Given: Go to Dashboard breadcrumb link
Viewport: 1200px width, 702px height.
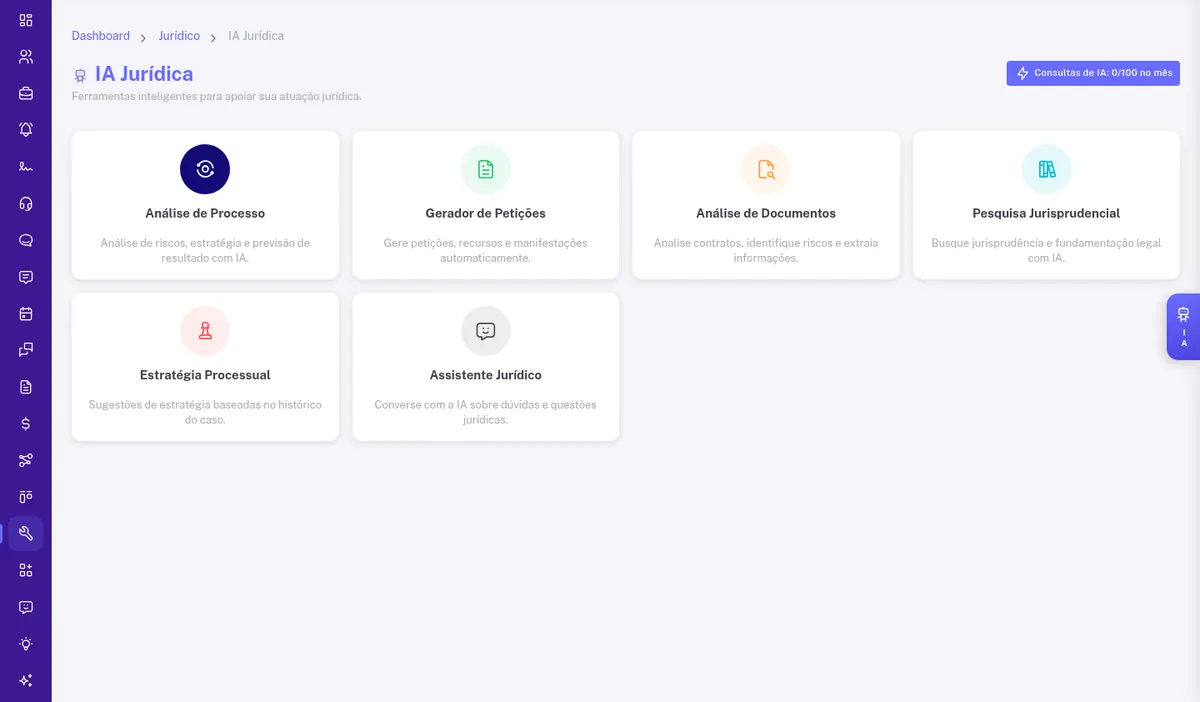Looking at the screenshot, I should pyautogui.click(x=101, y=36).
